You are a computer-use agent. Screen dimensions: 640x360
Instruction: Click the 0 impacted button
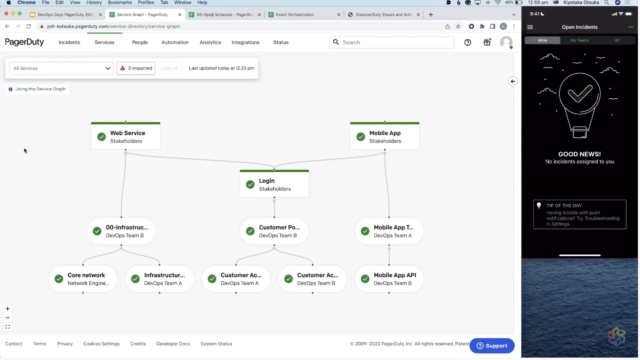(x=136, y=68)
